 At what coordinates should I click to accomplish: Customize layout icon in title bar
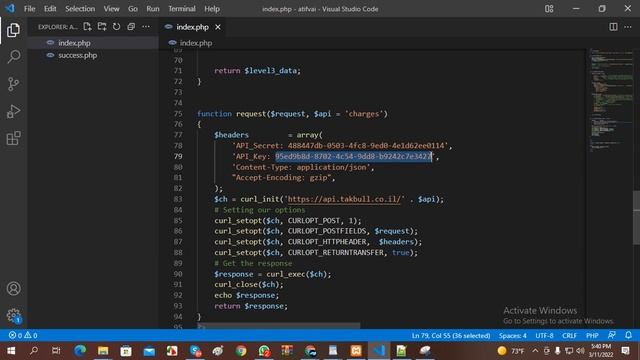click(549, 9)
